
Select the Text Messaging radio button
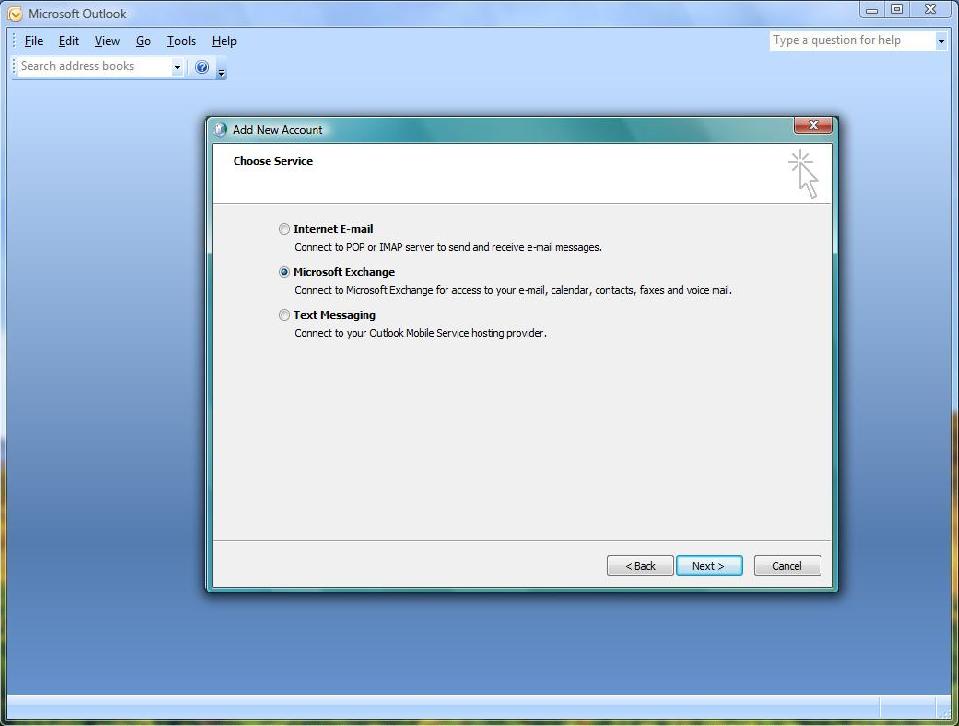coord(284,315)
